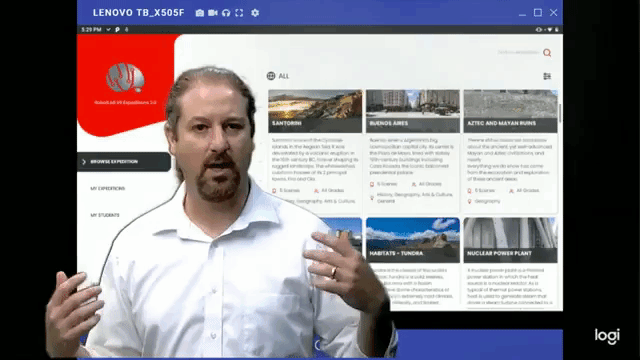This screenshot has width=640, height=360.
Task: Open the Santorini expedition thumbnail
Action: [x=315, y=111]
